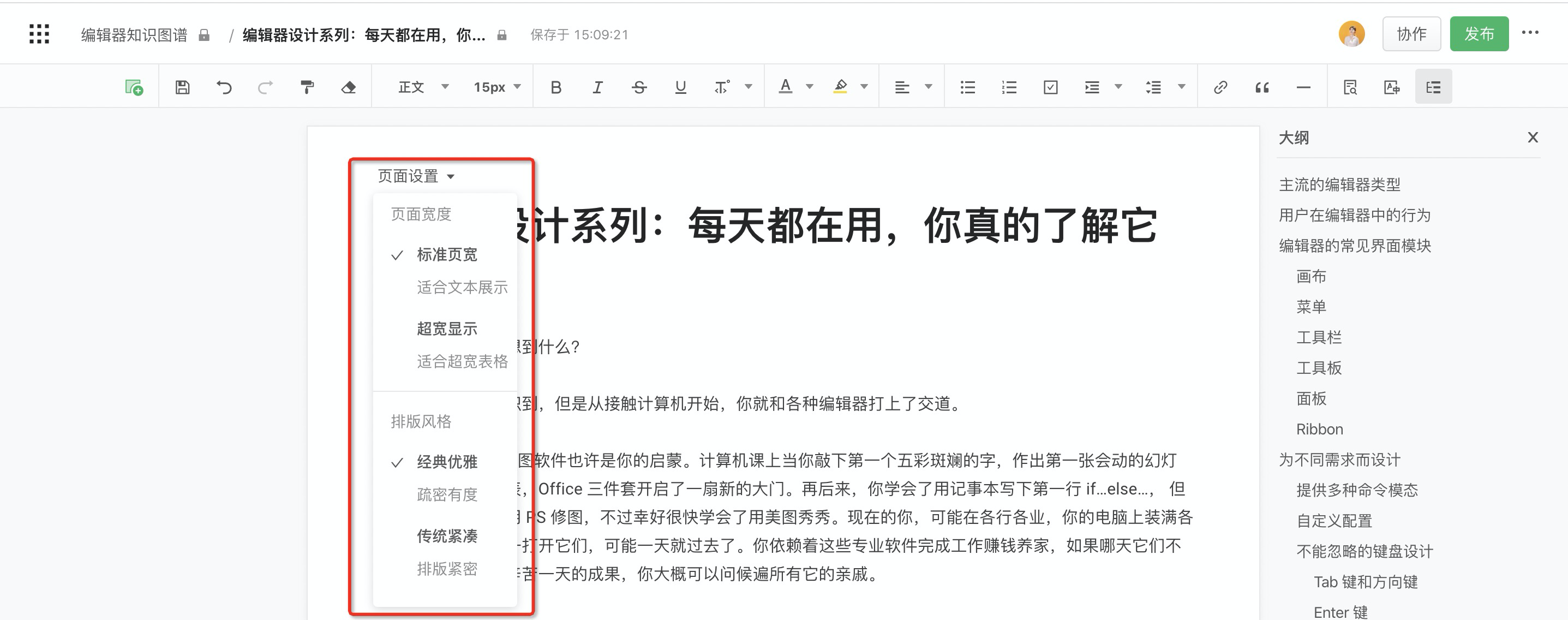Insert a hyperlink using the link icon
The height and width of the screenshot is (620, 1568).
click(x=1220, y=87)
